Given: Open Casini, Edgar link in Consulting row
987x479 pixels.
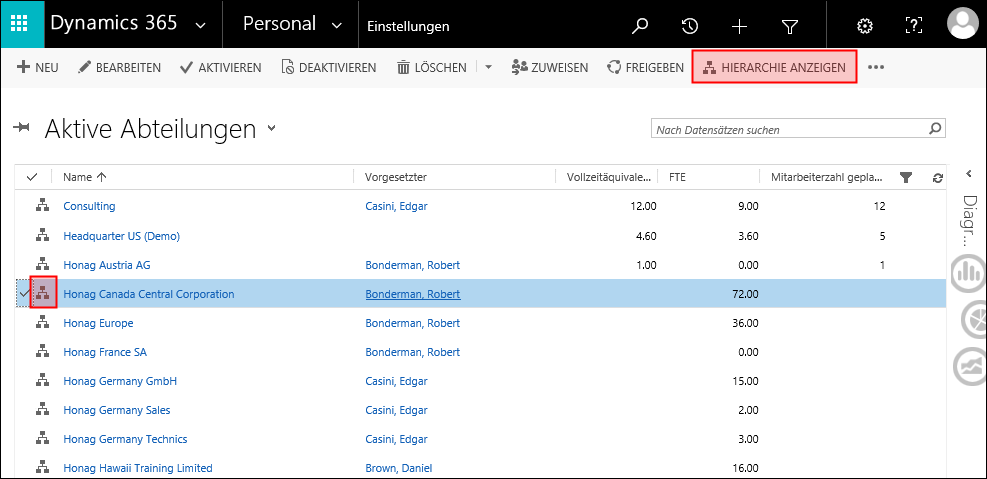Looking at the screenshot, I should click(x=397, y=206).
